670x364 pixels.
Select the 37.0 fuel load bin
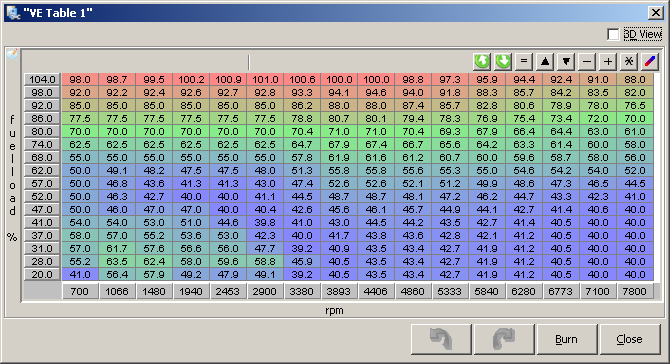(42, 236)
